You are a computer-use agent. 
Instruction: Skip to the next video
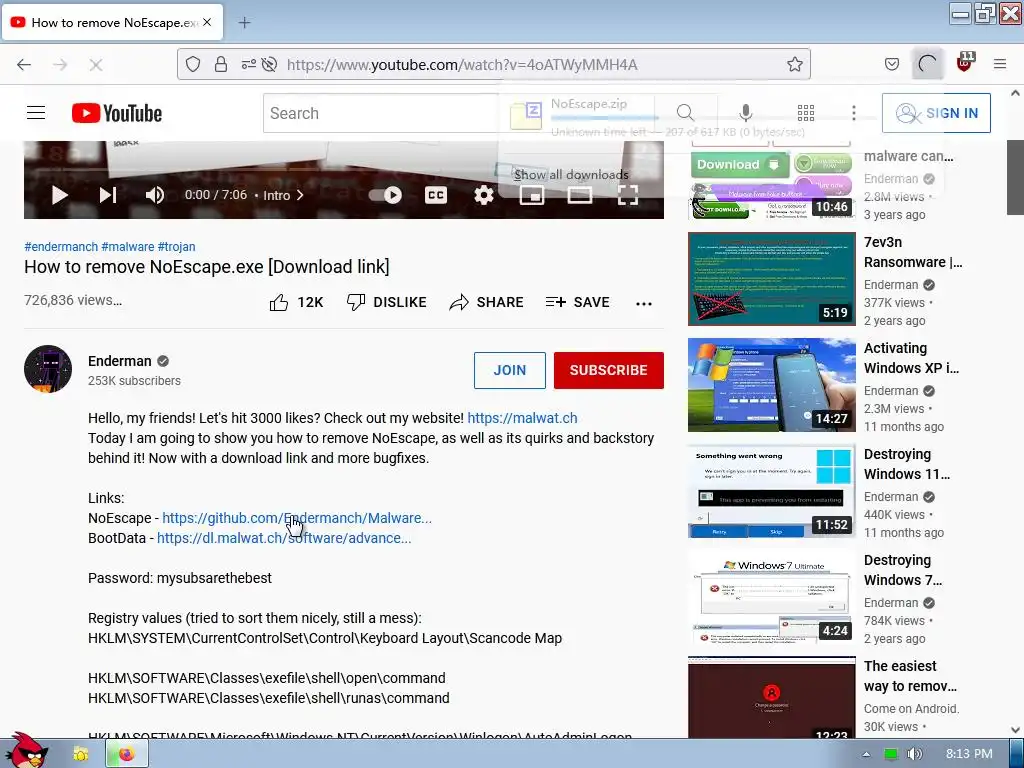108,195
